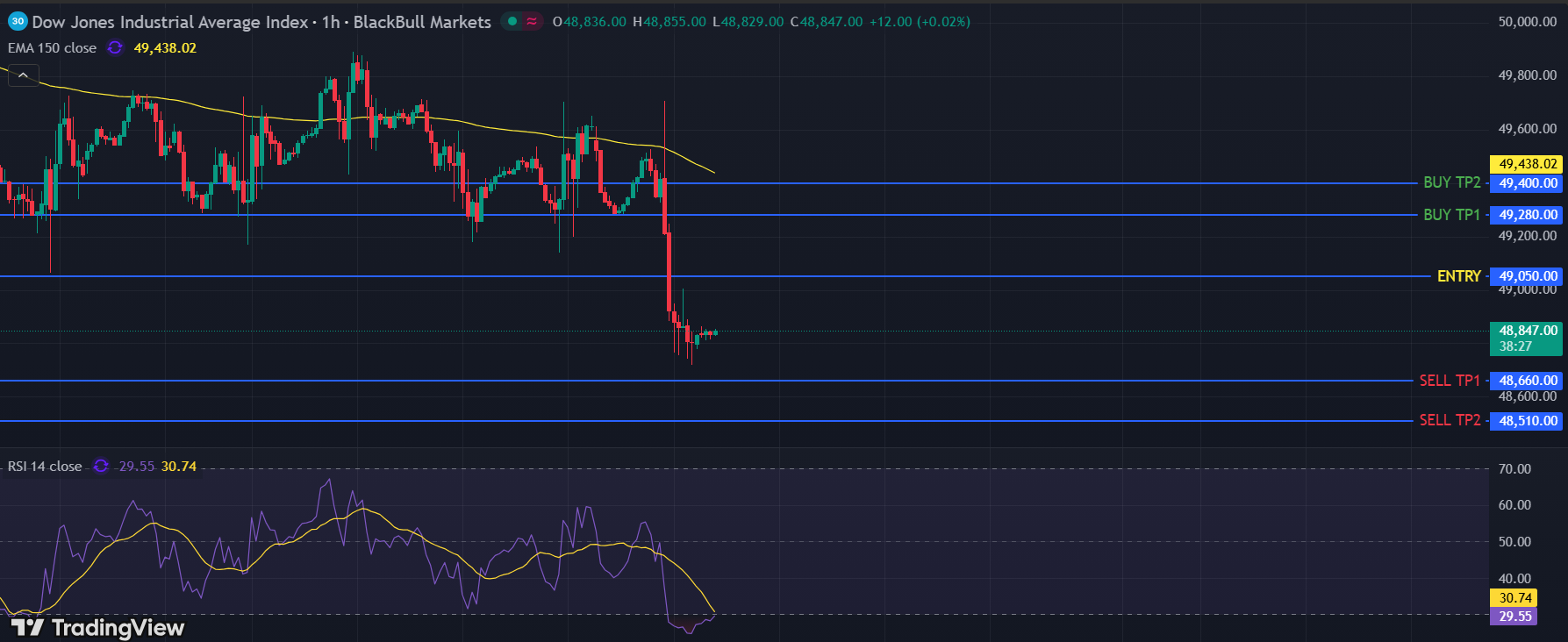Select the BUY TP1 line label
Image resolution: width=1568 pixels, height=642 pixels.
tap(1451, 215)
